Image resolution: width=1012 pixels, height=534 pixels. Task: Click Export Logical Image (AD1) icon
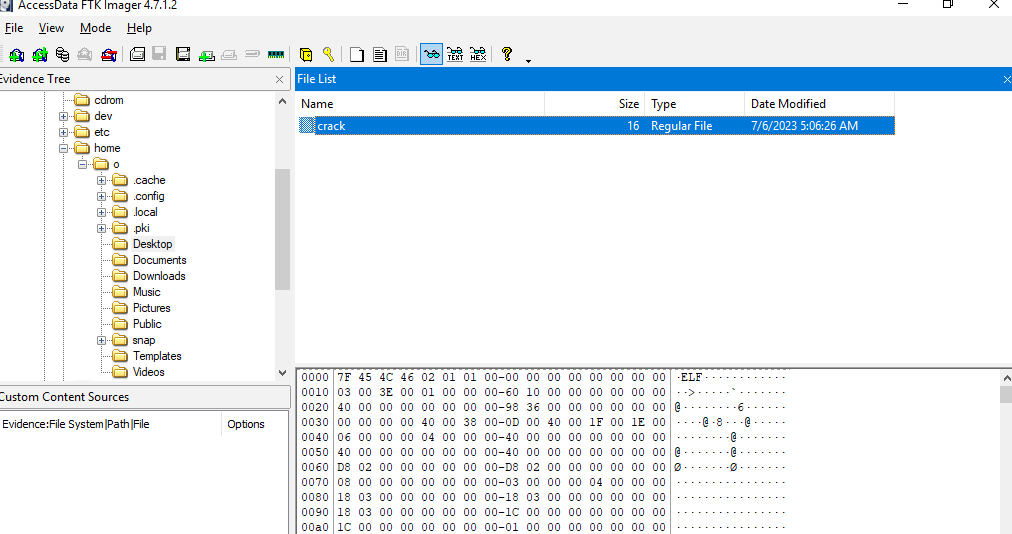click(183, 55)
